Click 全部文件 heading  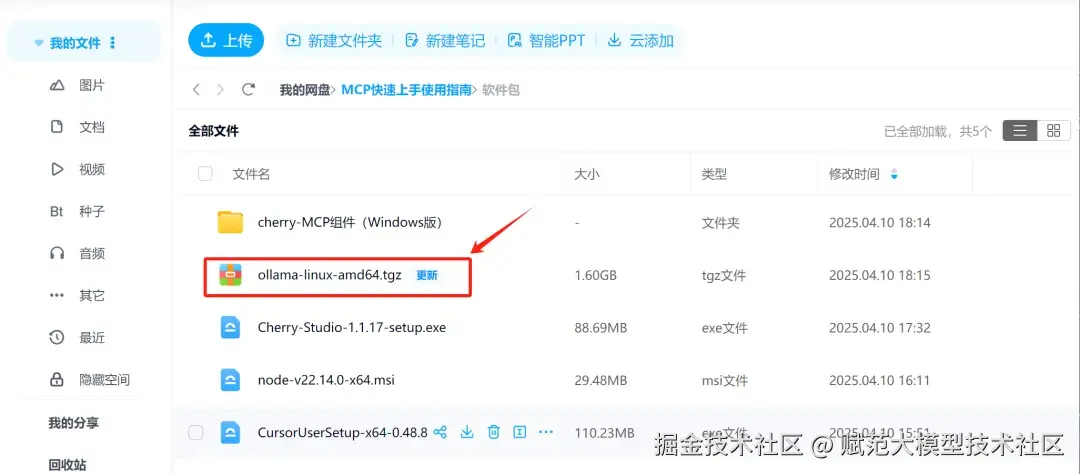214,131
